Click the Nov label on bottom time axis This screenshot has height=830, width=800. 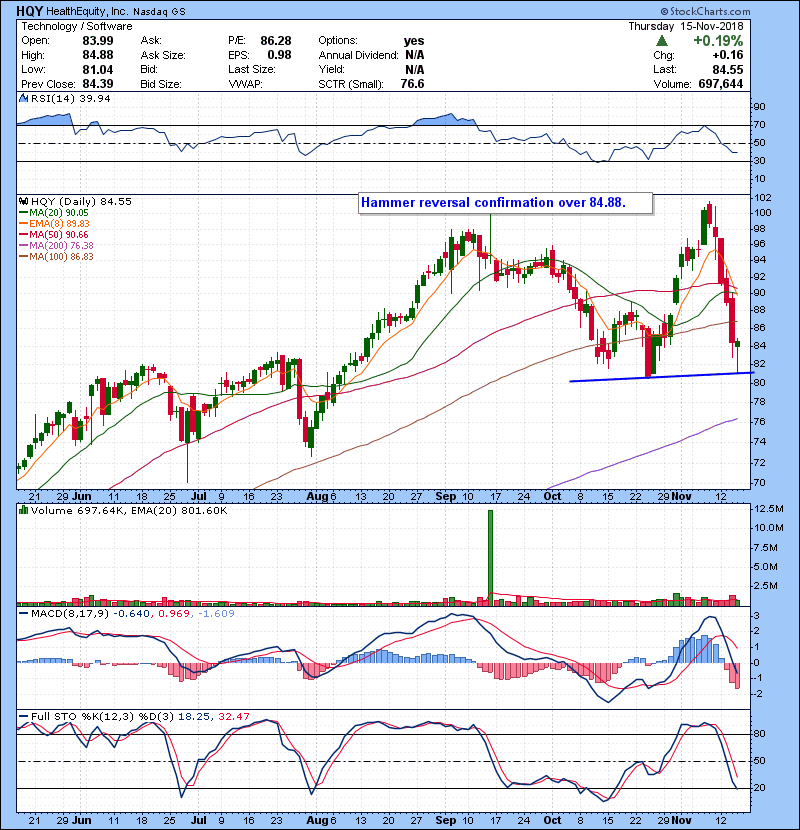(681, 820)
